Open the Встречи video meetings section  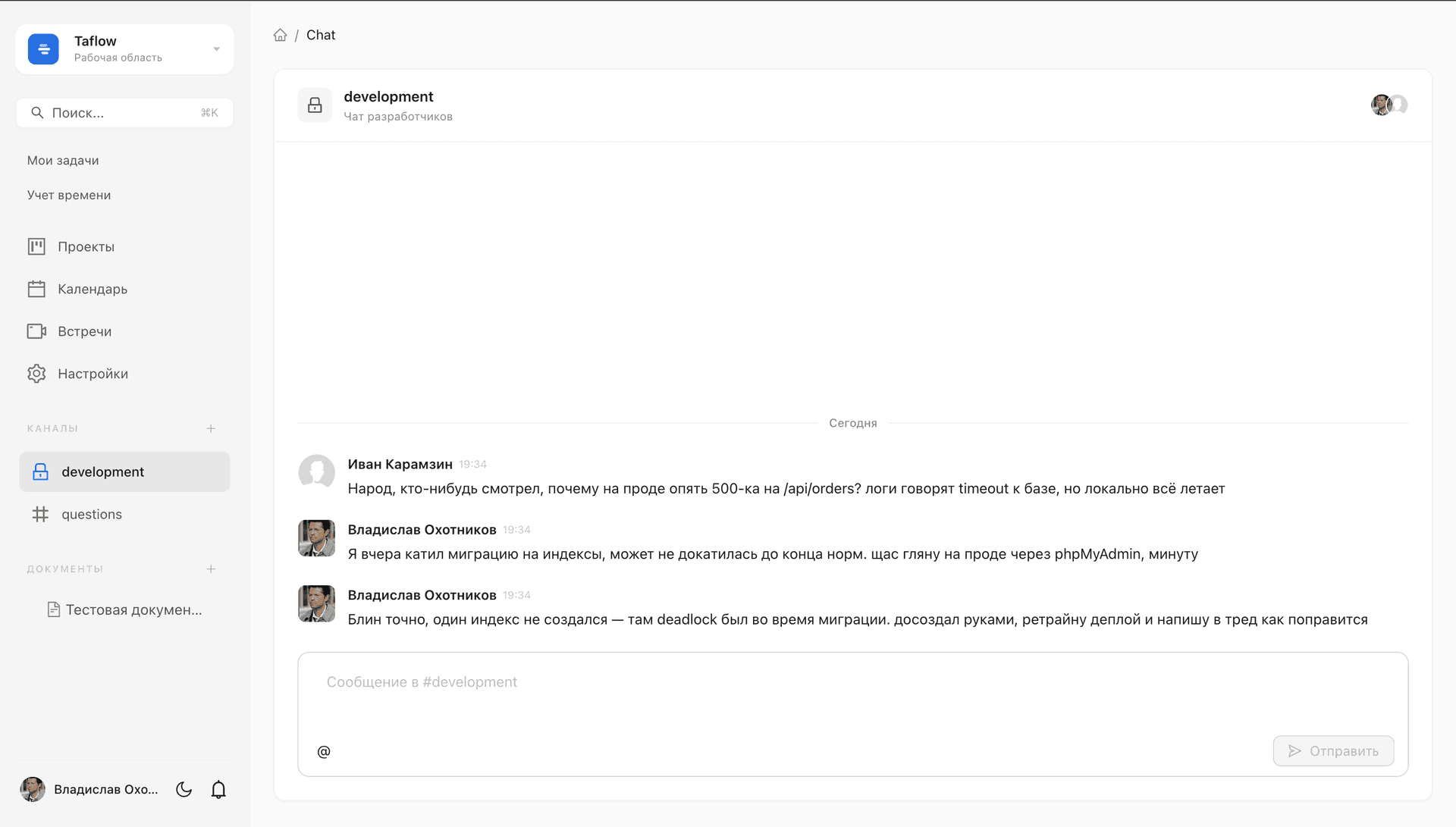point(124,331)
